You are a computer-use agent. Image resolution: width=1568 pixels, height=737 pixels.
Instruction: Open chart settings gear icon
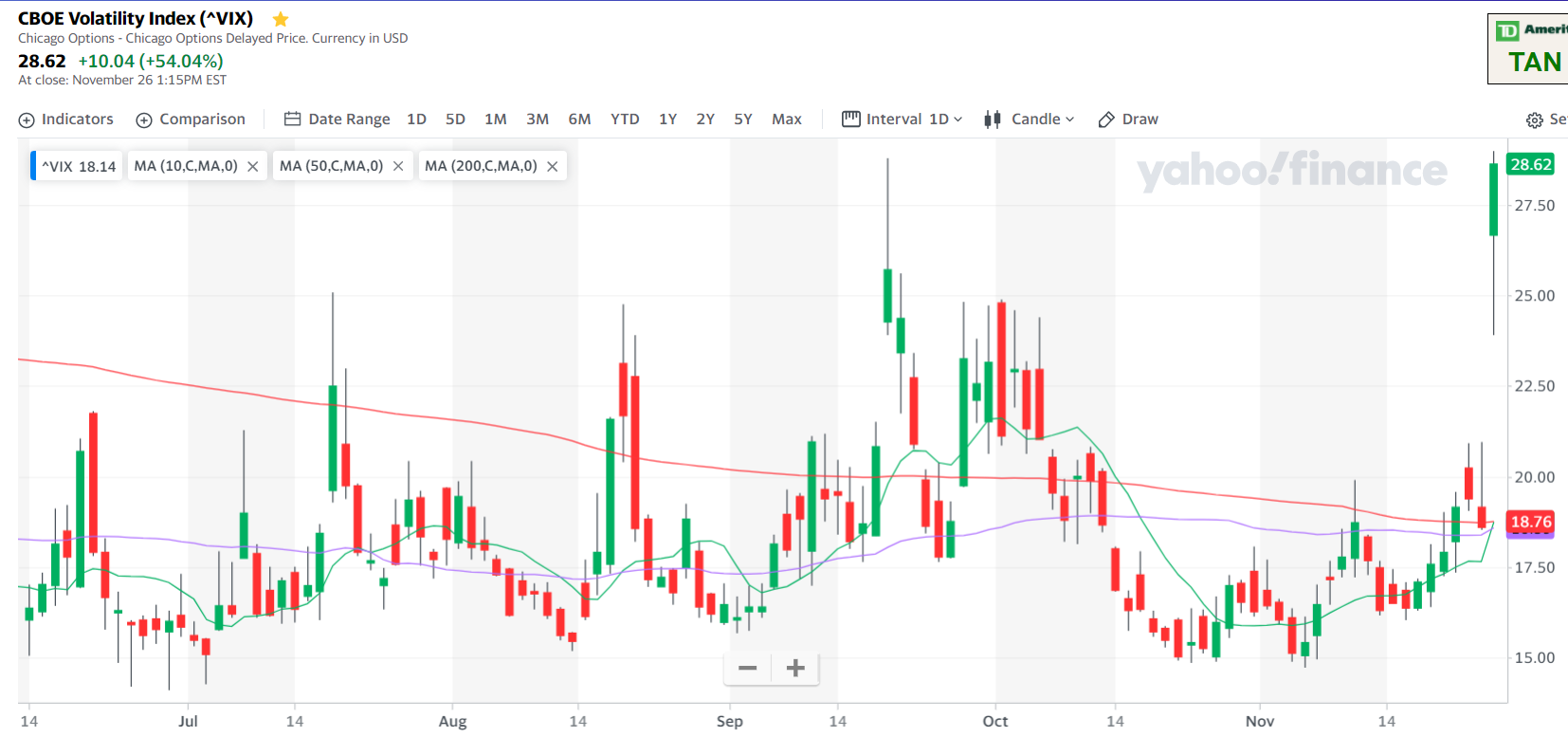[x=1535, y=120]
